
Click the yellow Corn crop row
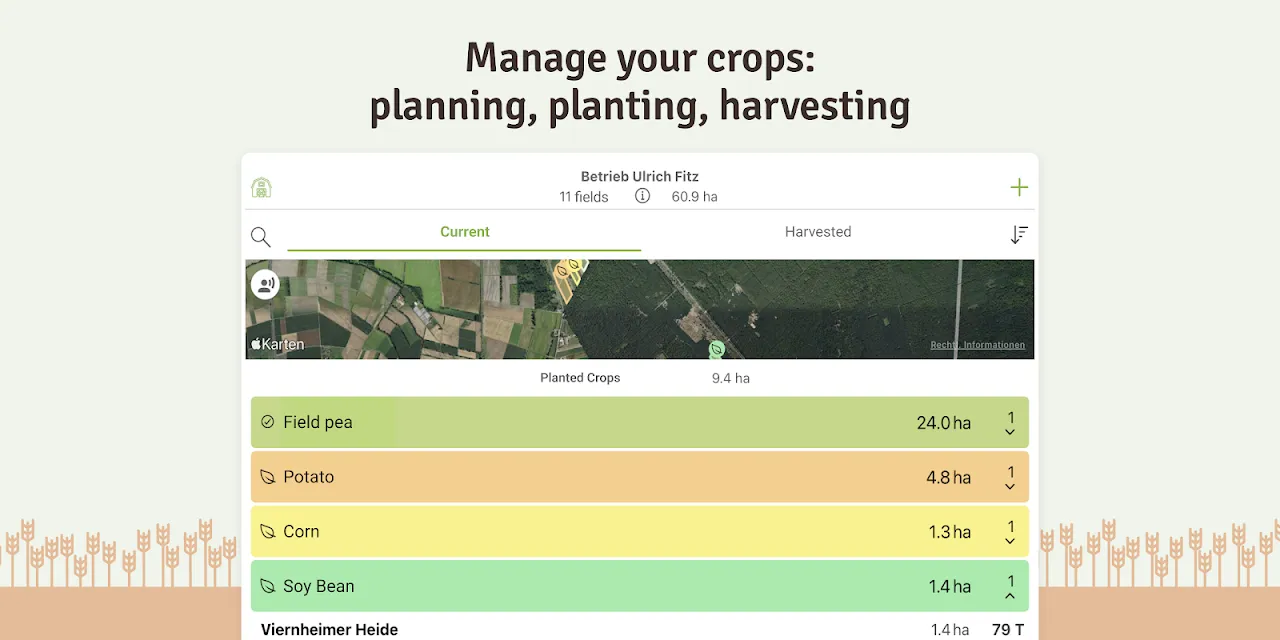(x=600, y=532)
